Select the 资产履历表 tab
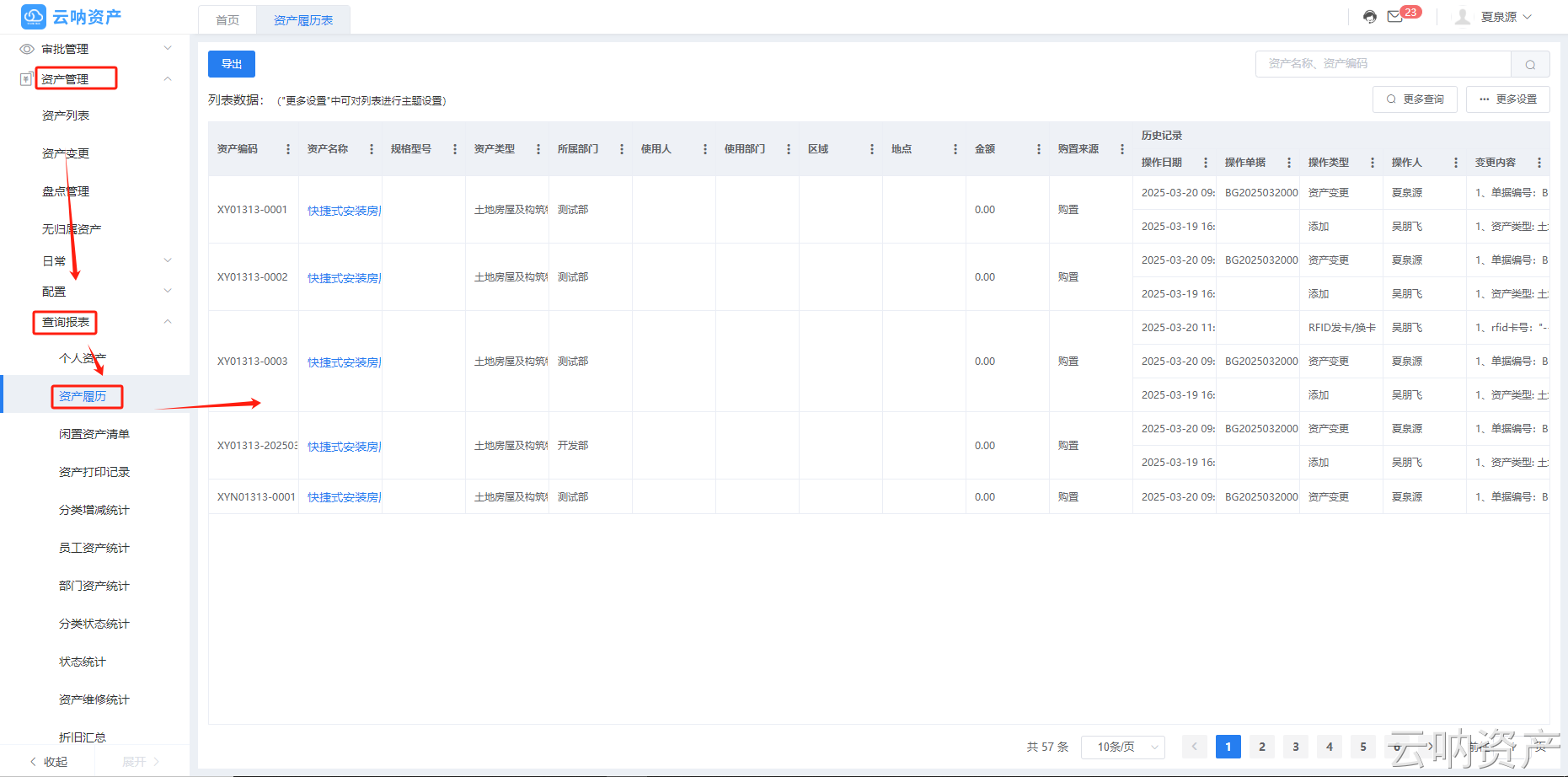1568x777 pixels. [x=303, y=20]
